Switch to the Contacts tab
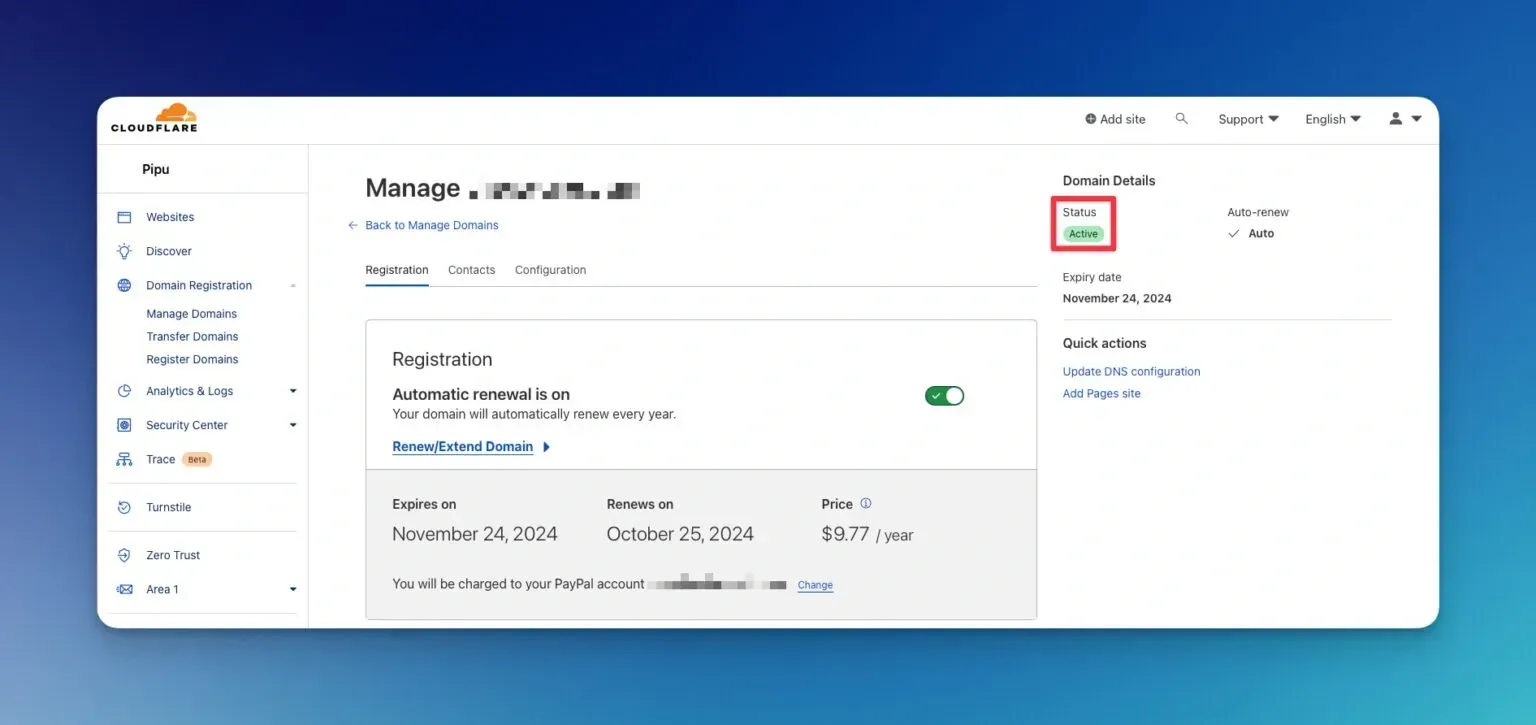1536x725 pixels. coord(471,270)
